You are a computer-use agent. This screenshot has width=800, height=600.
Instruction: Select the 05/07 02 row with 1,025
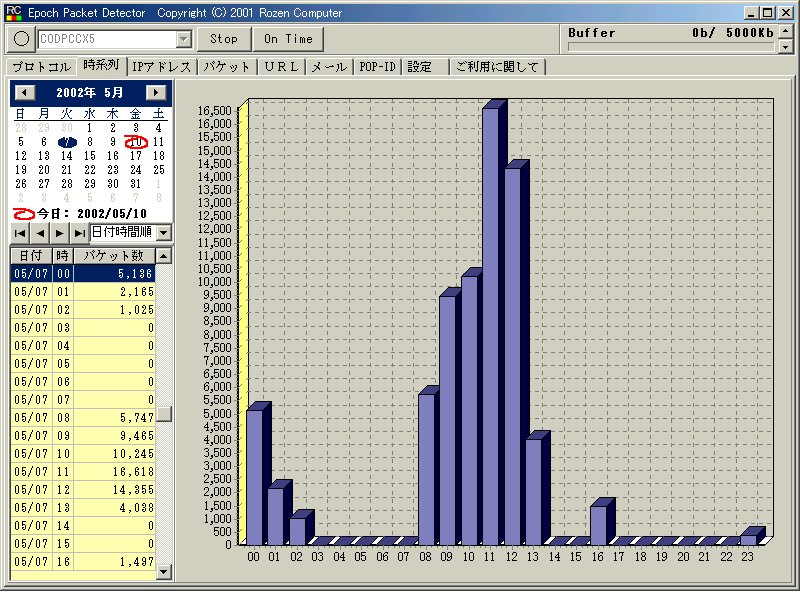[x=83, y=310]
